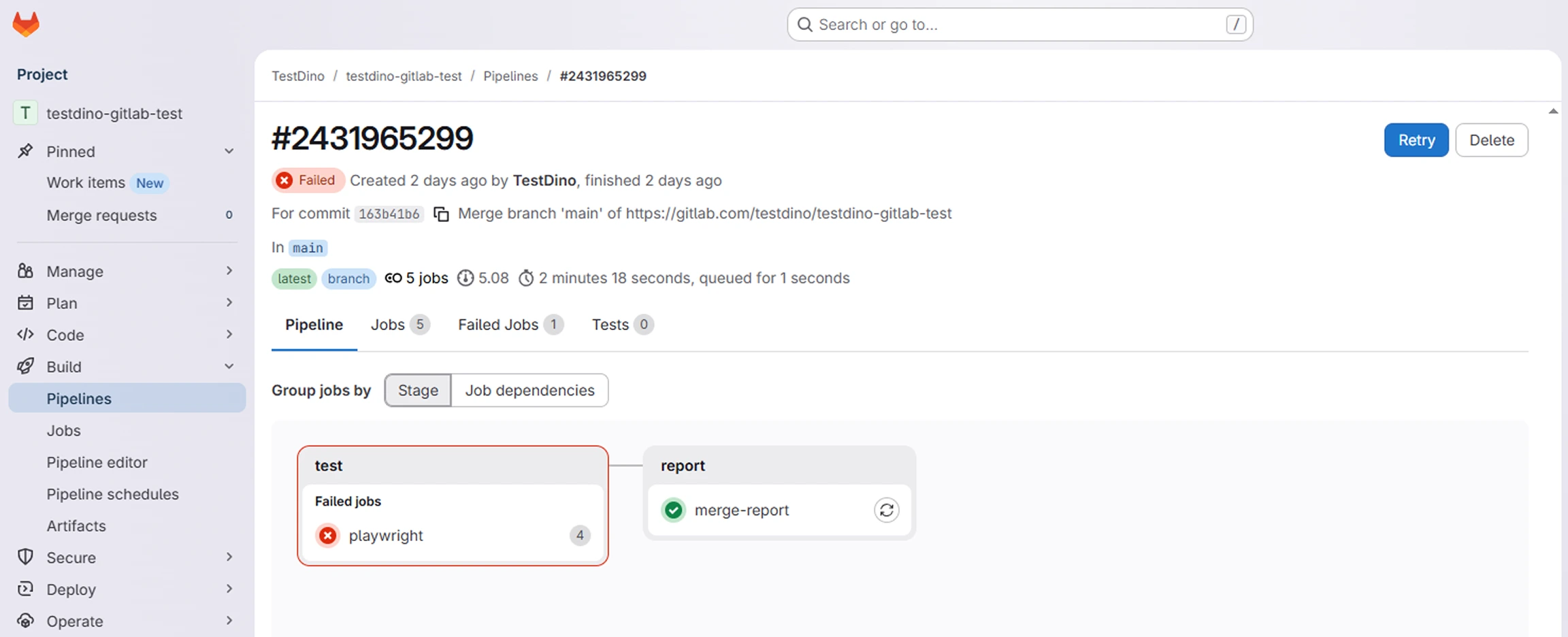This screenshot has height=637, width=1568.
Task: Click the 5 jobs label
Action: (427, 278)
